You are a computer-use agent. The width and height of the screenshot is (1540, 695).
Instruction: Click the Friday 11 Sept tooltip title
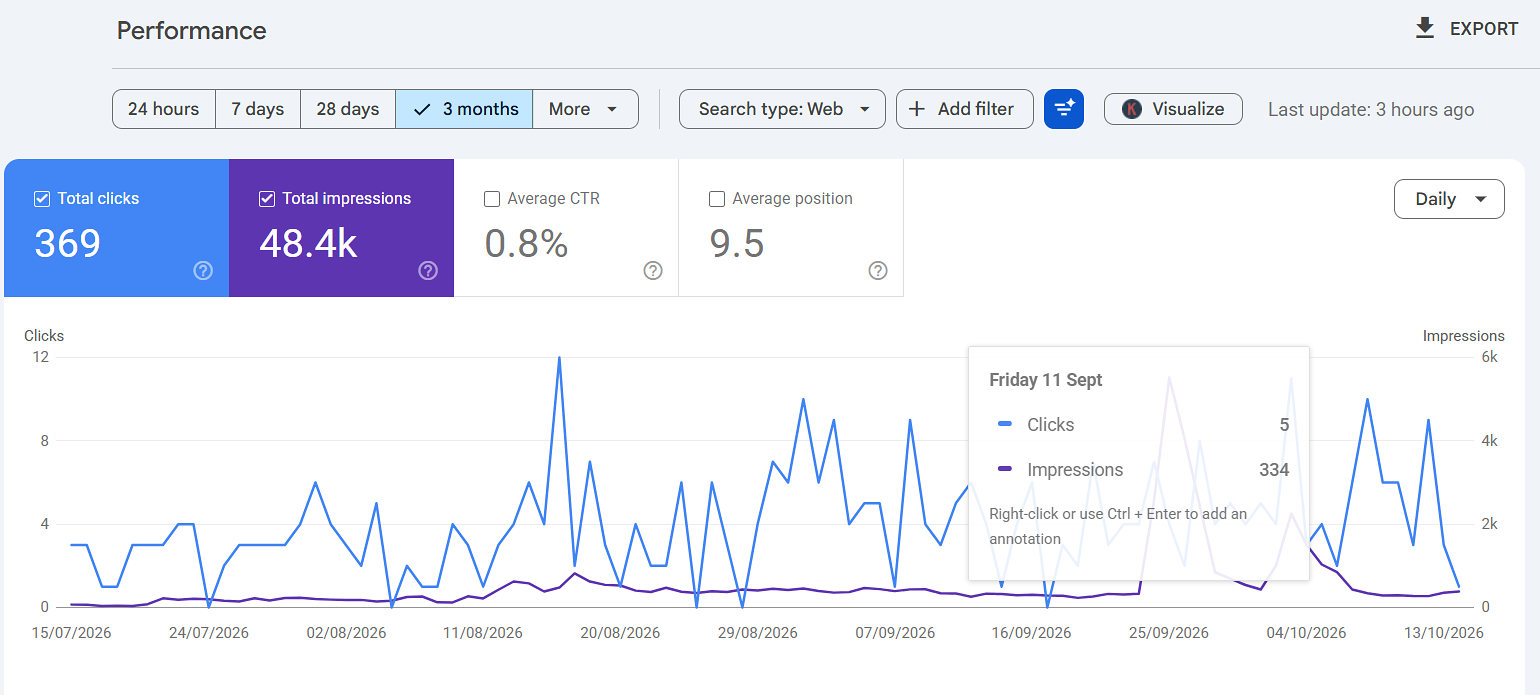(1046, 380)
